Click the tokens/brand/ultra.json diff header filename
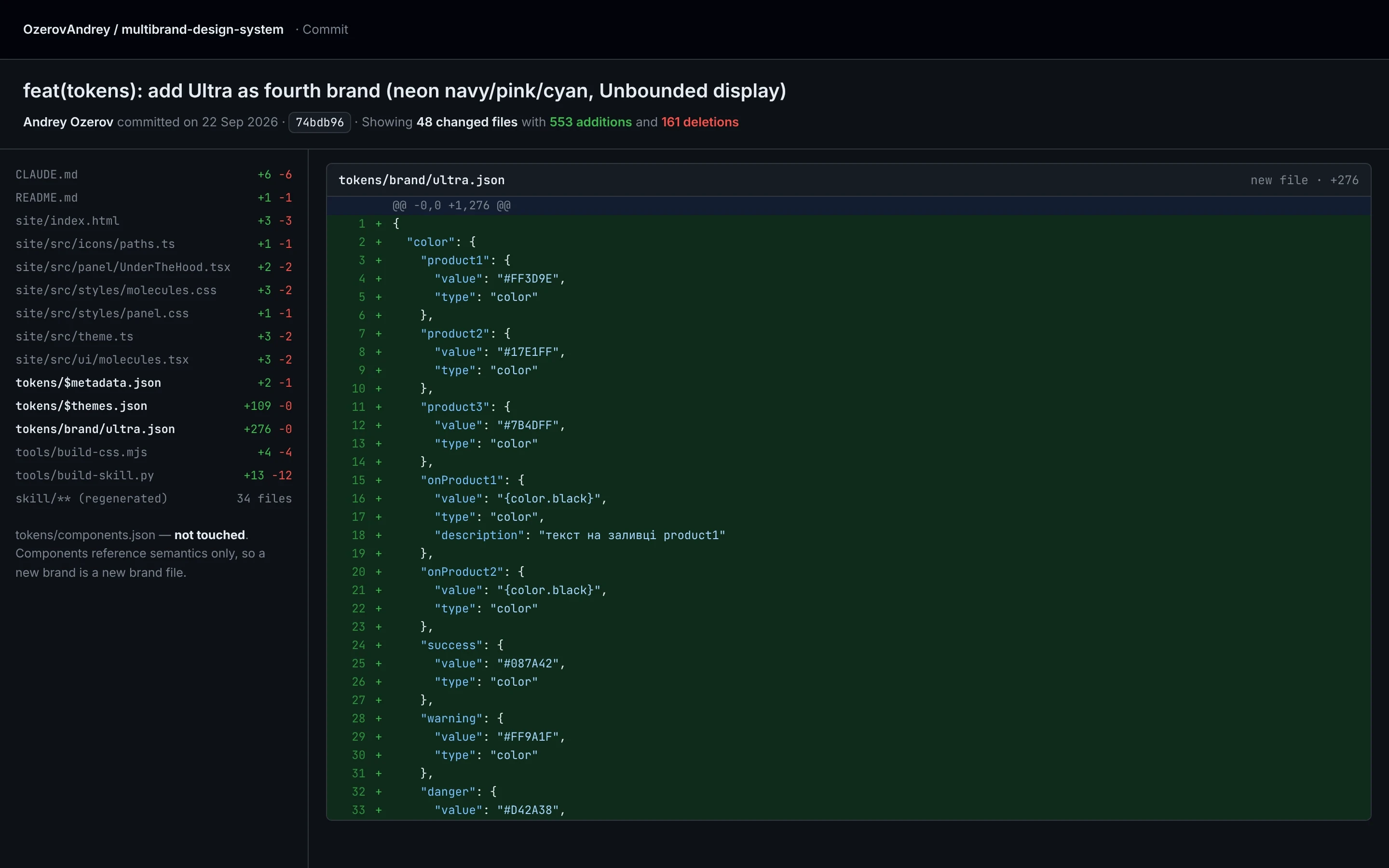 point(422,180)
